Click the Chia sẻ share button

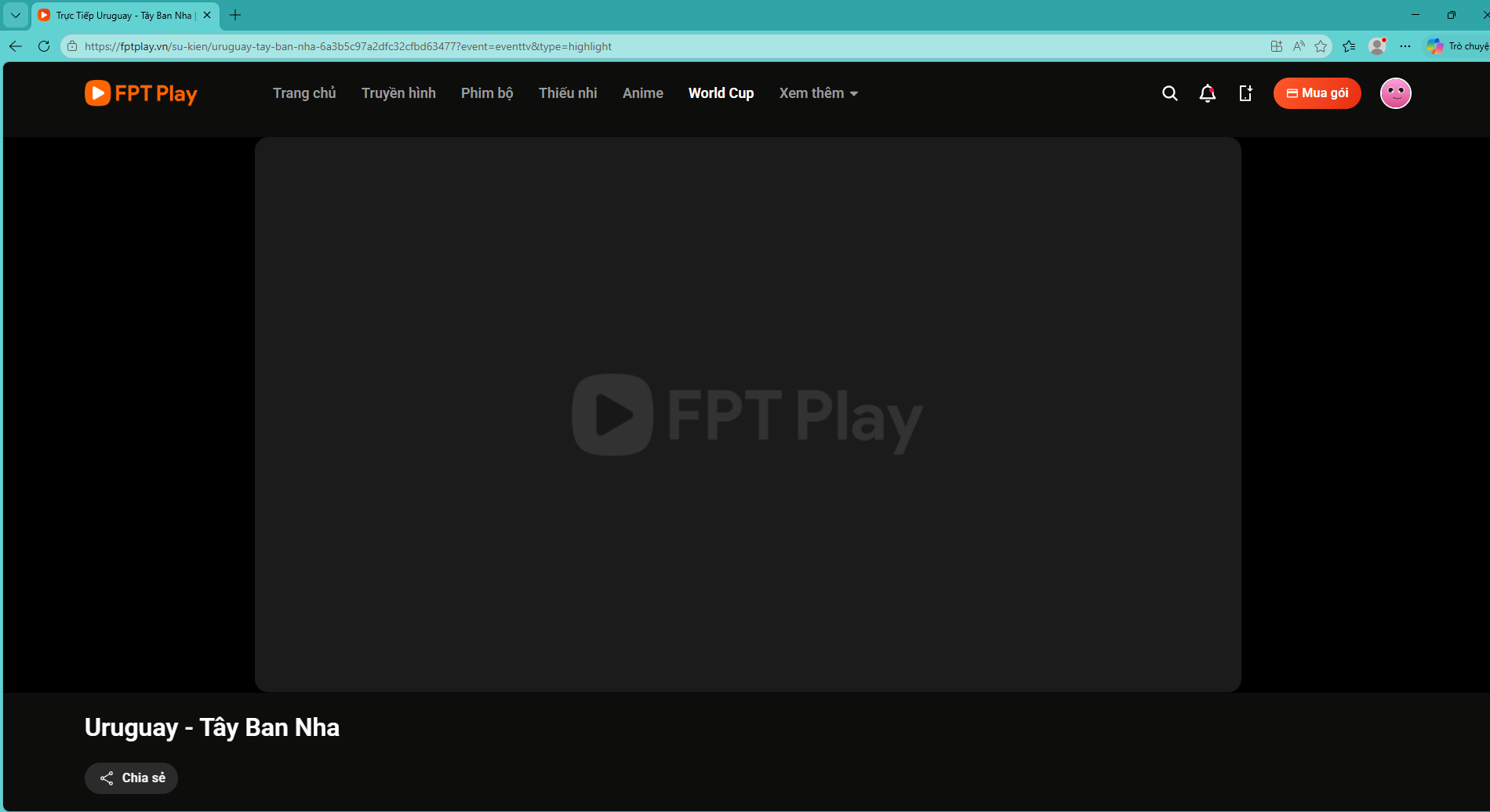pos(131,778)
